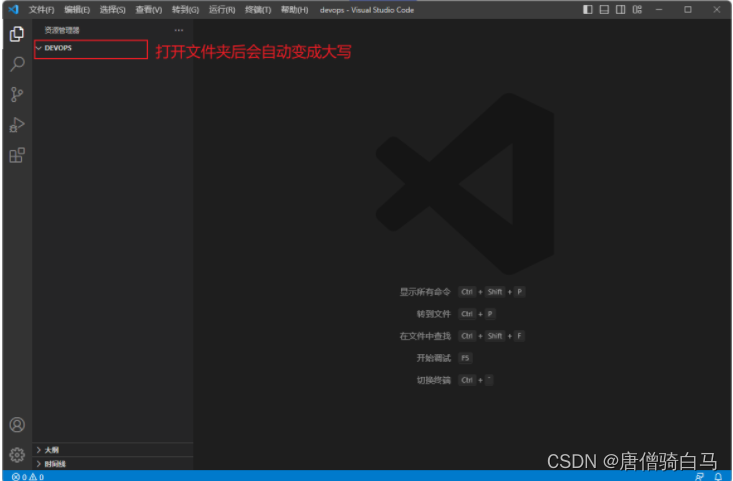The width and height of the screenshot is (733, 481).
Task: Click the VS Code logo icon in title bar
Action: coord(14,9)
